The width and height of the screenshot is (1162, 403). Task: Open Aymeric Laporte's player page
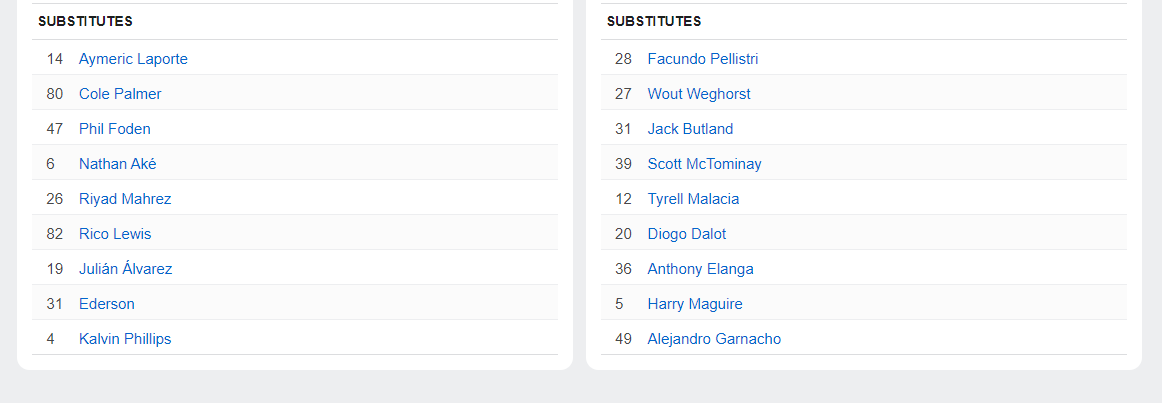pos(133,59)
